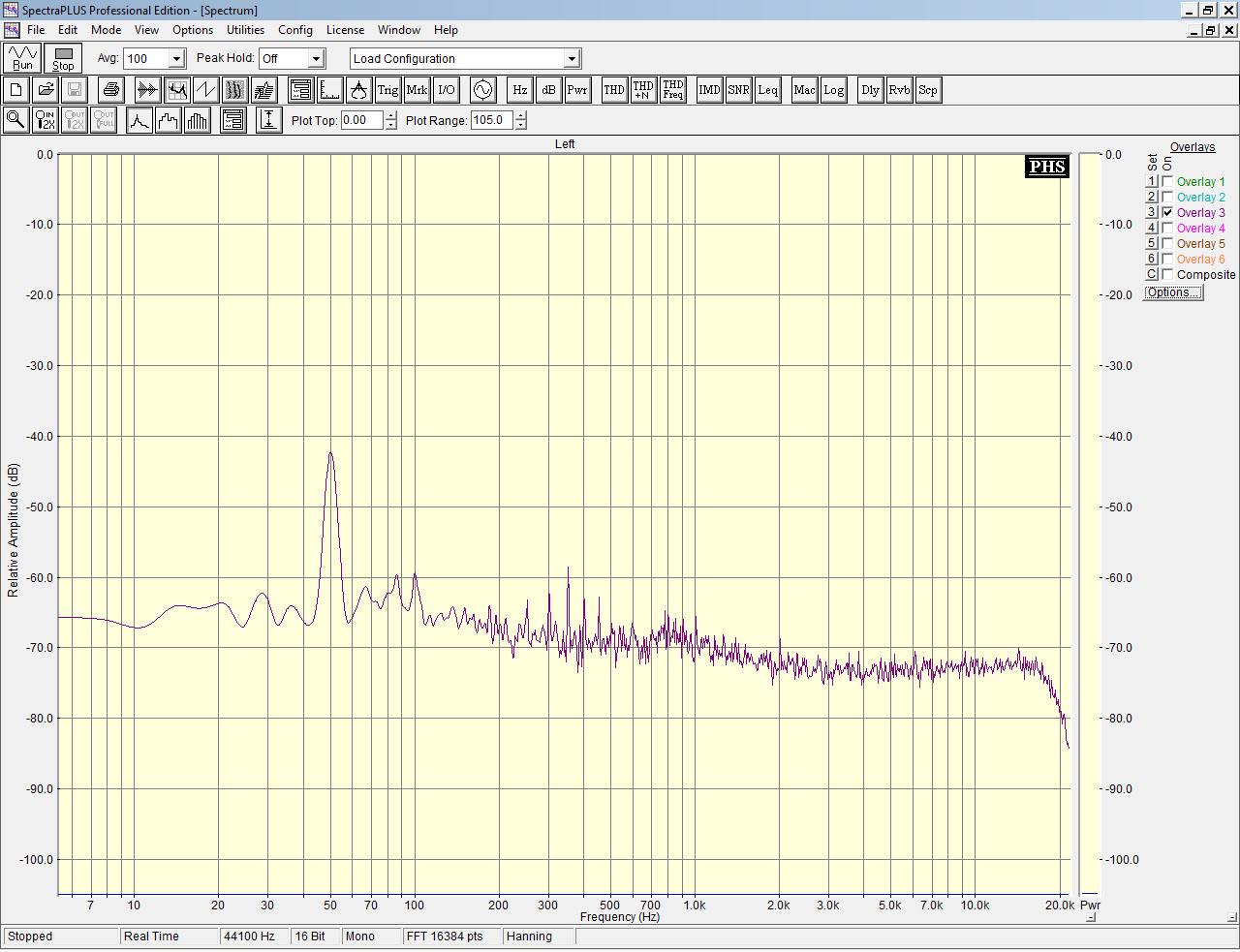The image size is (1240, 952).
Task: Enable the Overlay 1 checkbox
Action: [x=1167, y=181]
